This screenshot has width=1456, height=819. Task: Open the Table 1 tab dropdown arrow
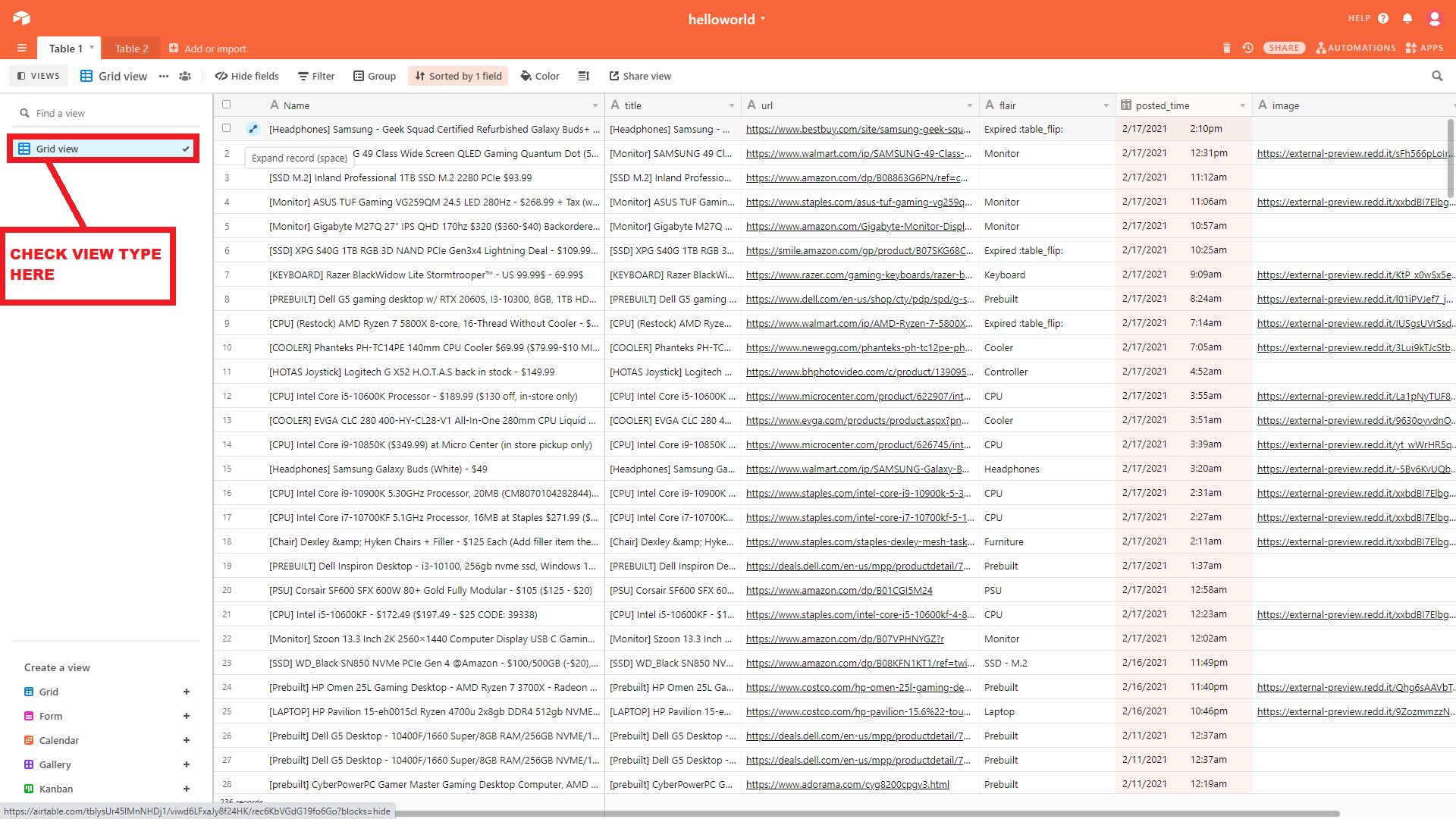pos(92,48)
